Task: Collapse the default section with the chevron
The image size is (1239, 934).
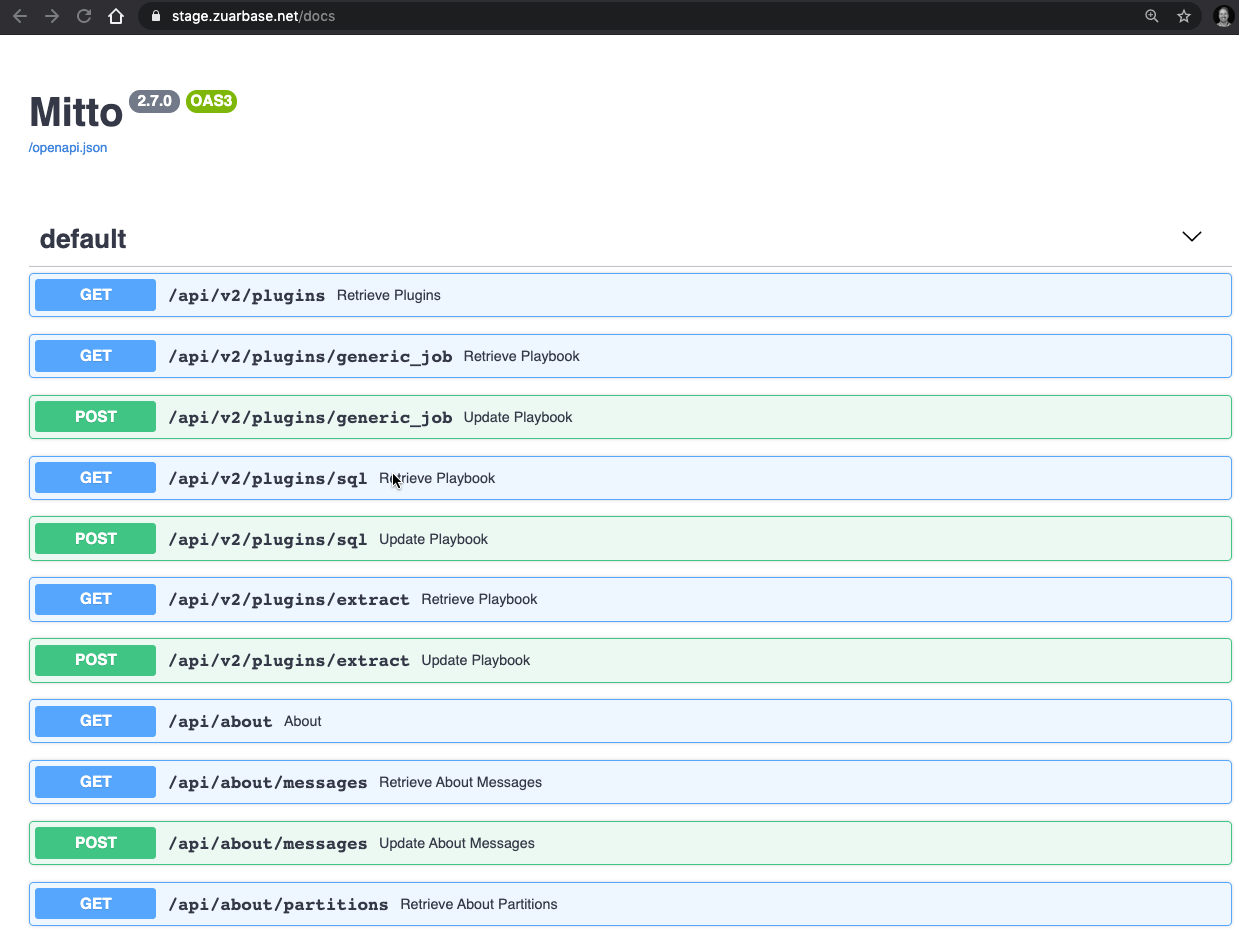Action: (1191, 237)
